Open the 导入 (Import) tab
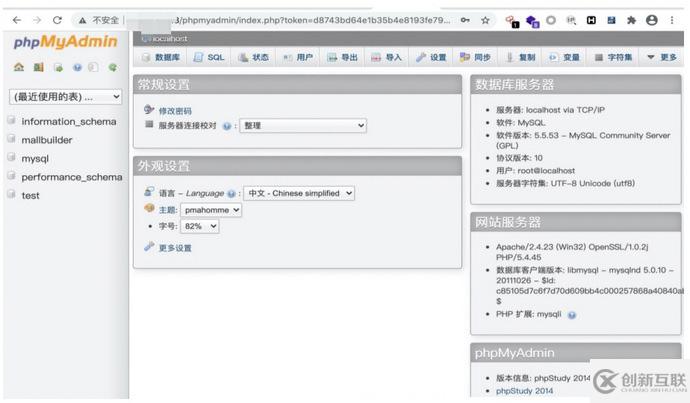 [x=386, y=57]
